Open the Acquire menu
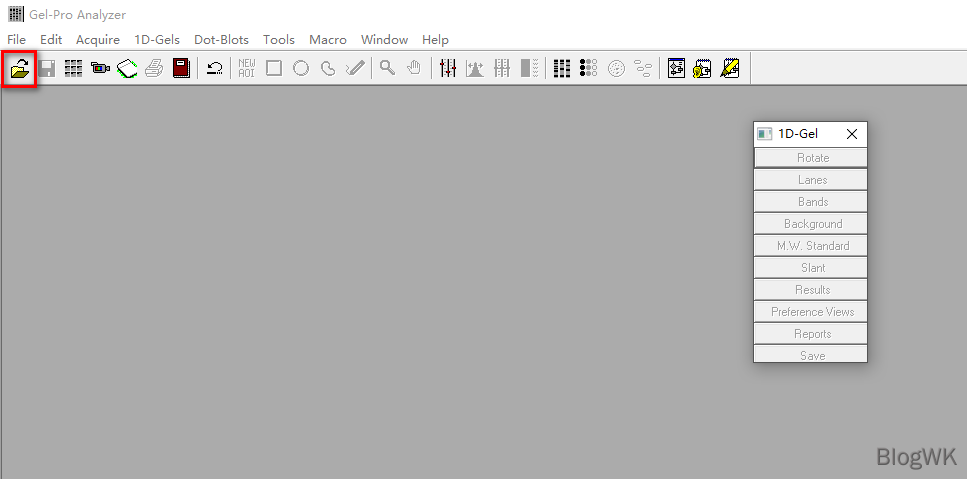Screen dimensions: 967x479 97,39
